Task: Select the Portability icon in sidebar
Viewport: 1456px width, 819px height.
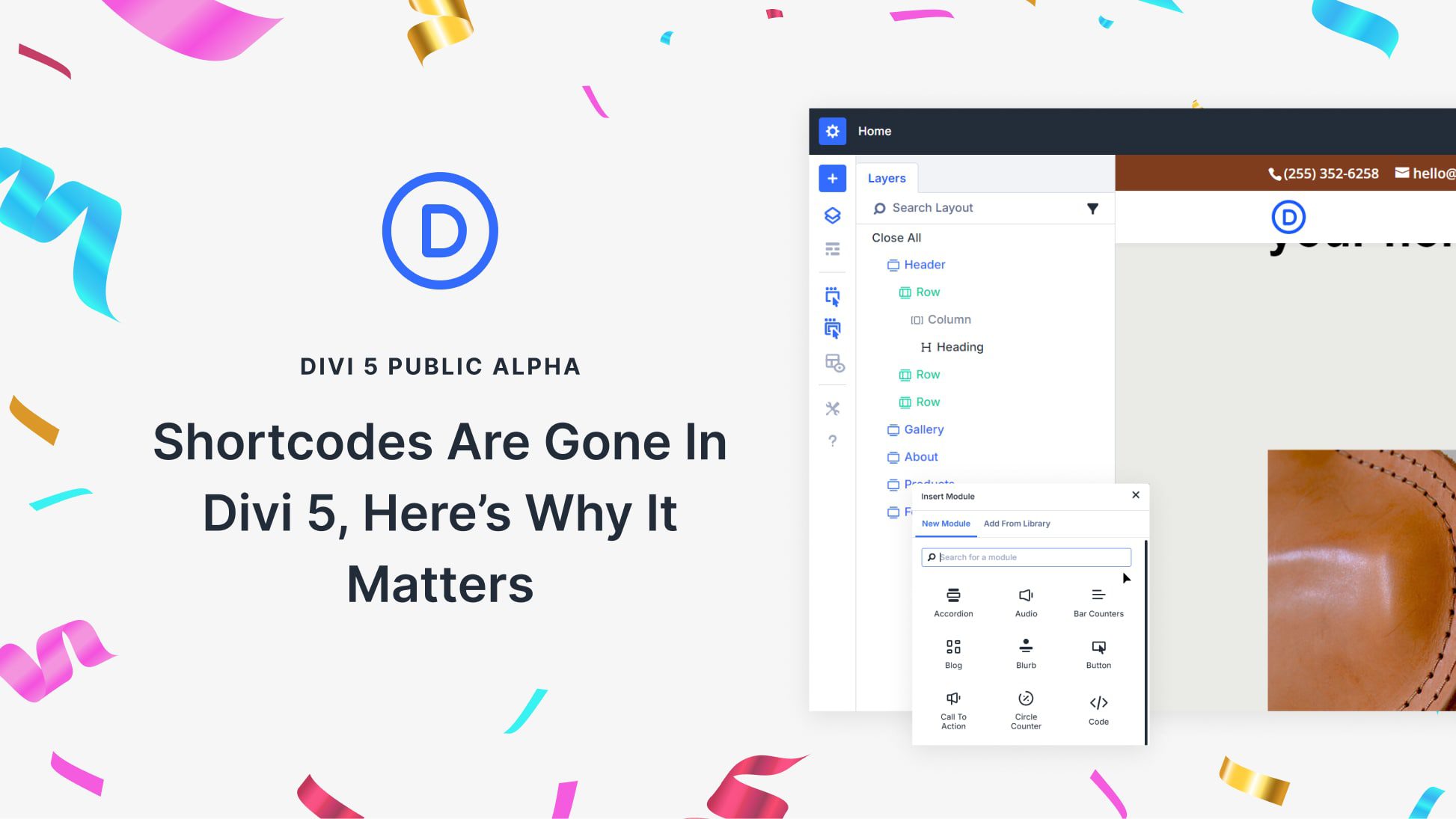Action: click(832, 362)
